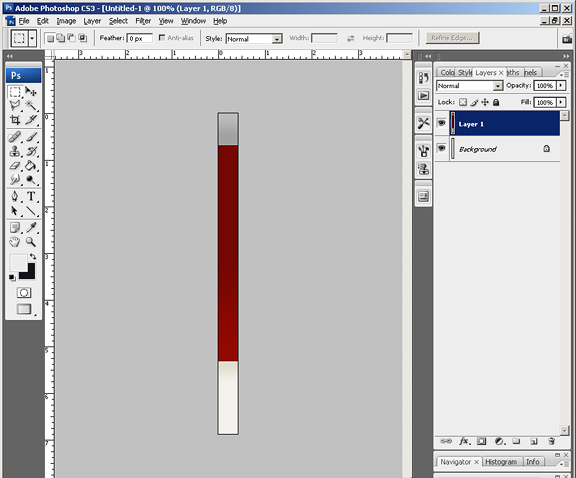Open the File menu
576x478 pixels.
[x=24, y=21]
